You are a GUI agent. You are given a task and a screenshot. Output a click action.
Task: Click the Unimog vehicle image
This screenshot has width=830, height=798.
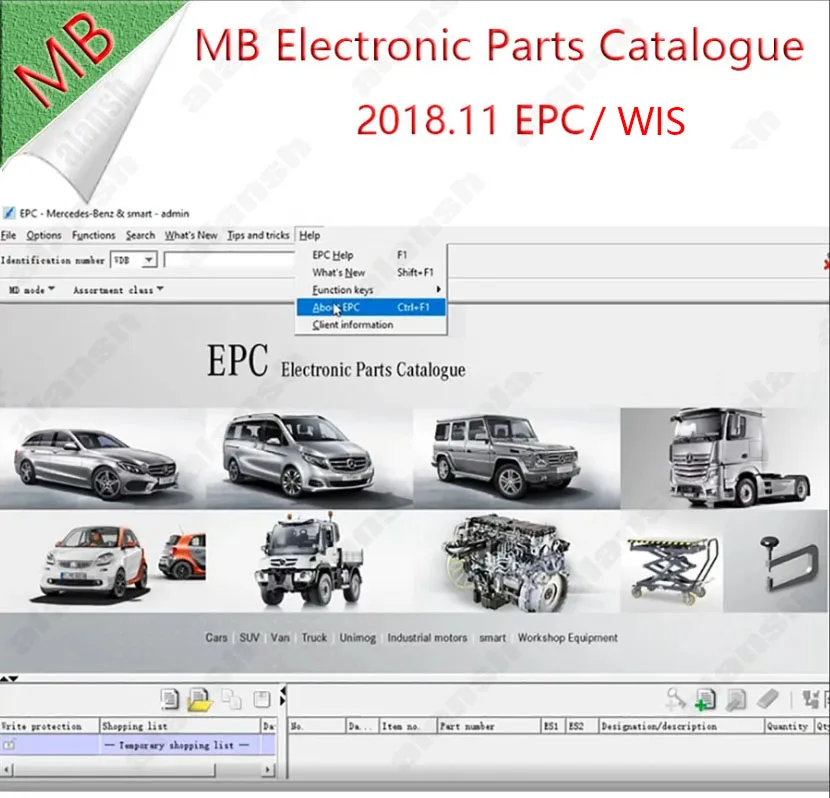309,562
